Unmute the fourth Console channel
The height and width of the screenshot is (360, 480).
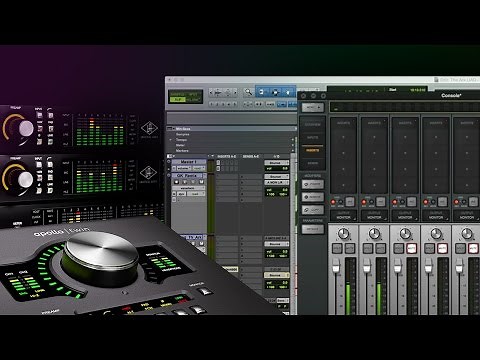click(x=442, y=248)
